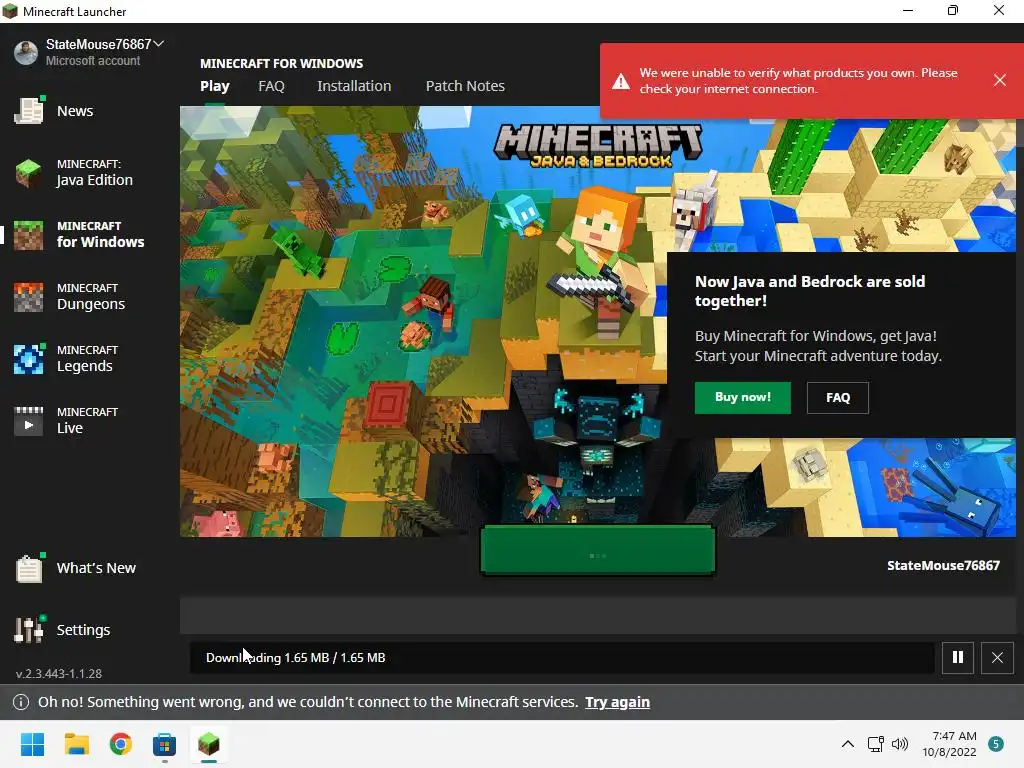Open File Explorer from taskbar

[76, 744]
